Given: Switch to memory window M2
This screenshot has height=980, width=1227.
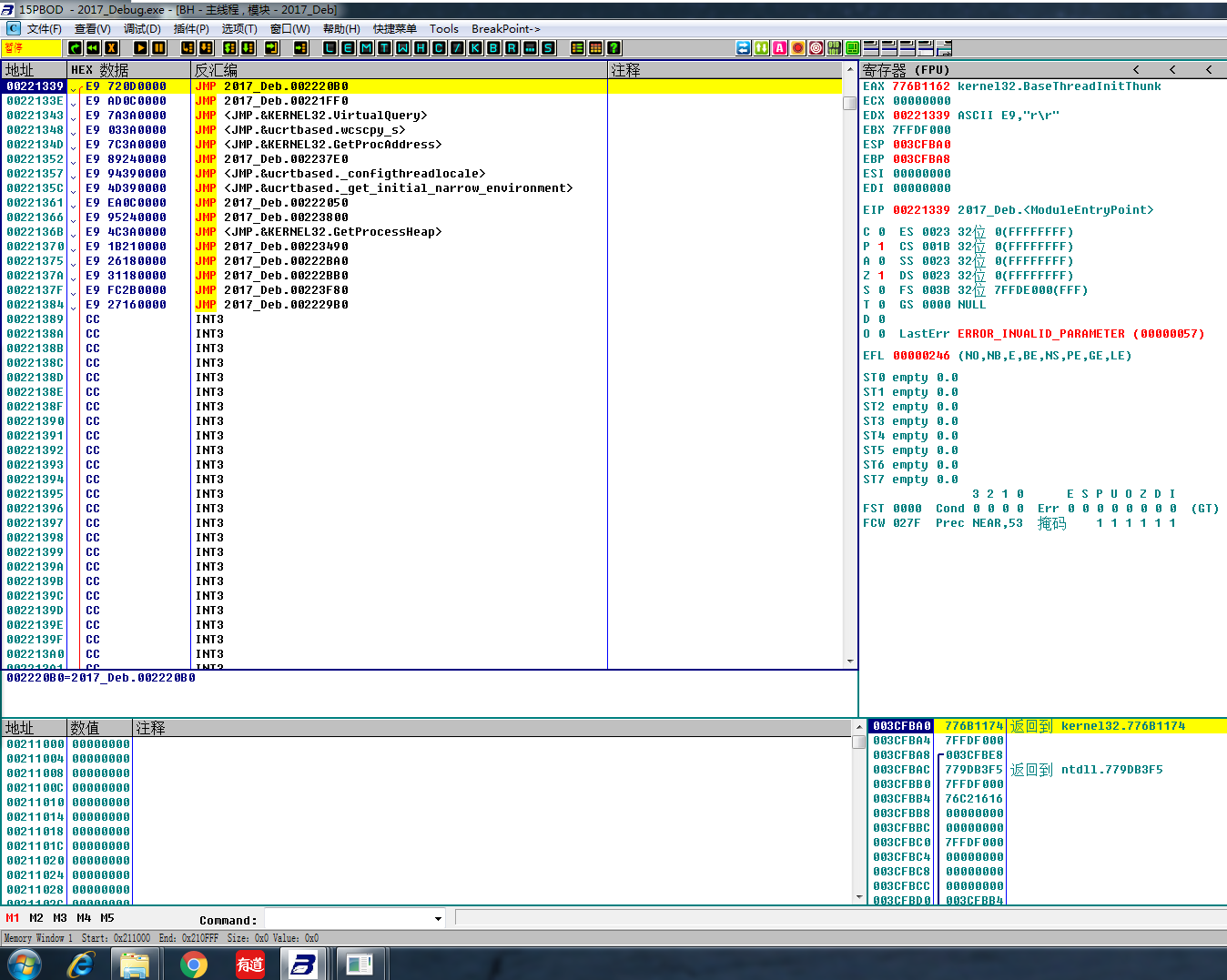Looking at the screenshot, I should point(36,918).
